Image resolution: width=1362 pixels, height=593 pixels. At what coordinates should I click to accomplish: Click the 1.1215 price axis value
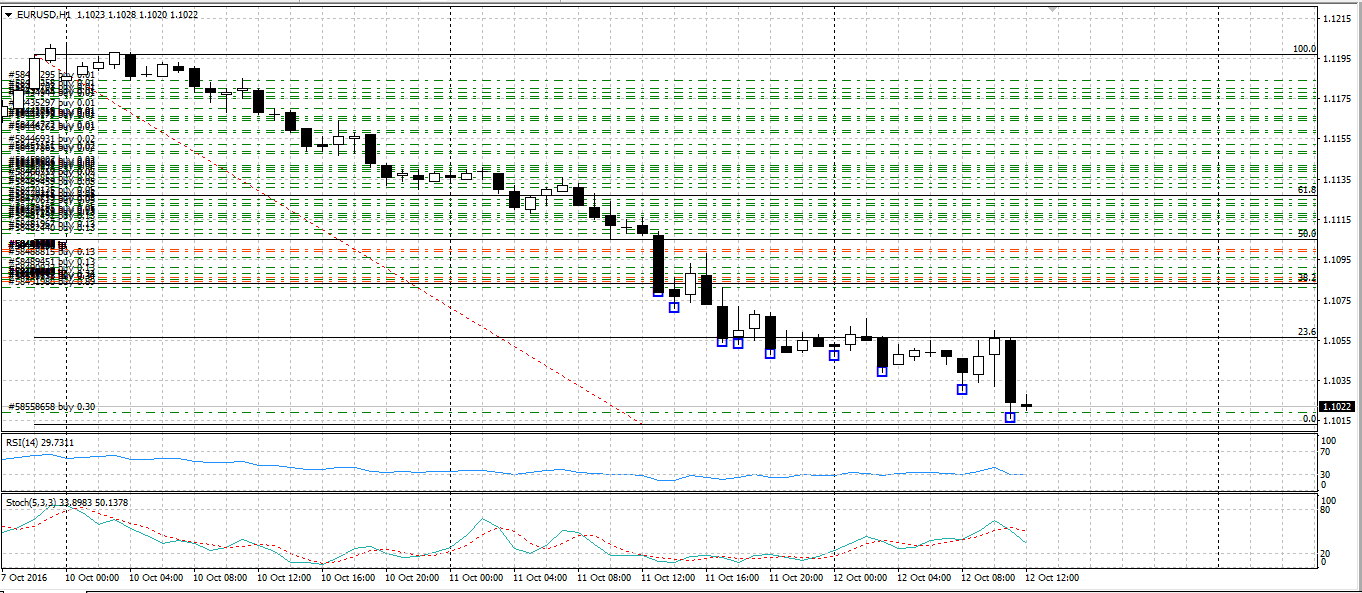point(1337,19)
